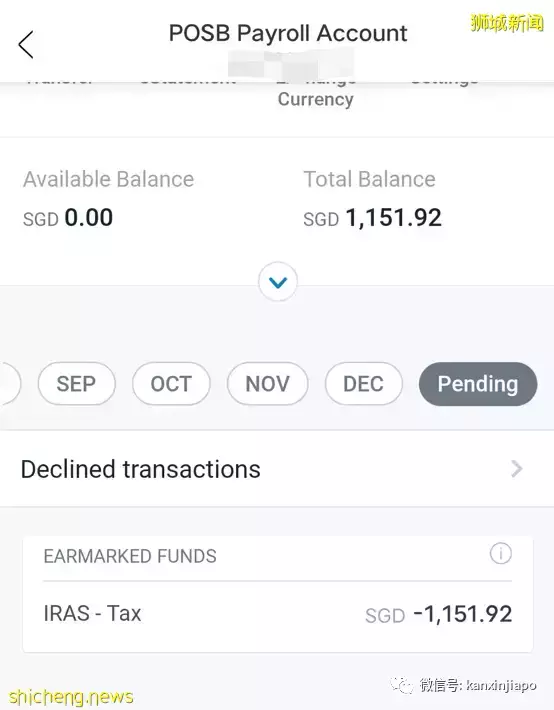Select the SEP month filter

tap(77, 384)
